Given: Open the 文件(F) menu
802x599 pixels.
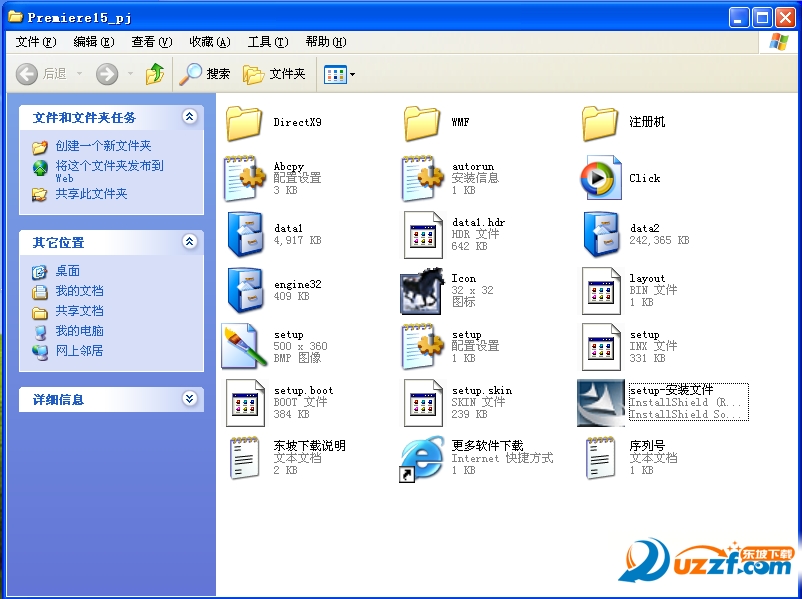Looking at the screenshot, I should pyautogui.click(x=36, y=42).
